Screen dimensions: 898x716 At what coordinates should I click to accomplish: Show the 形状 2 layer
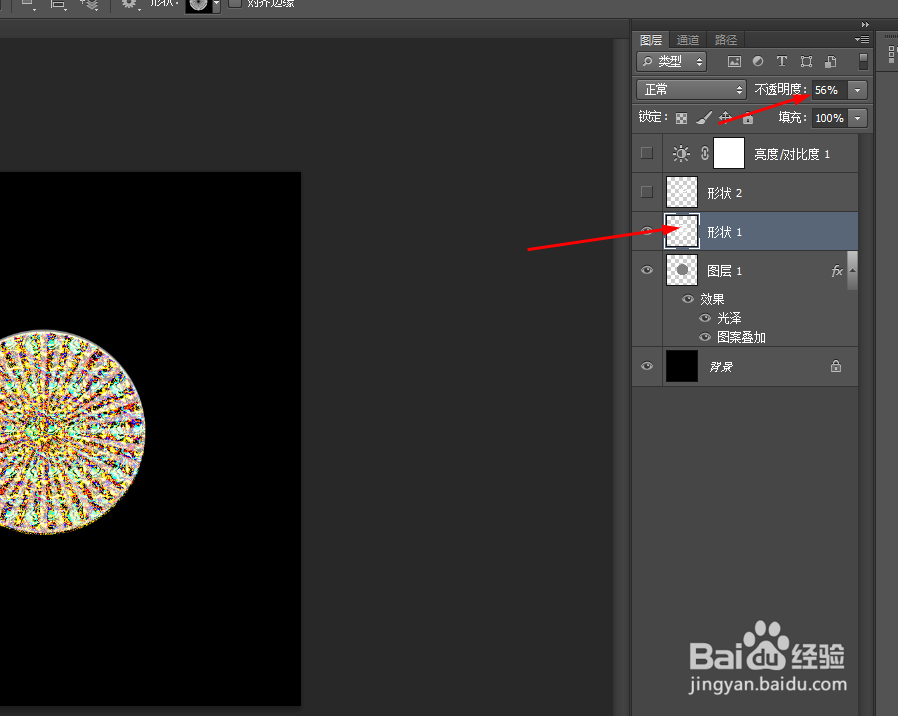[647, 192]
